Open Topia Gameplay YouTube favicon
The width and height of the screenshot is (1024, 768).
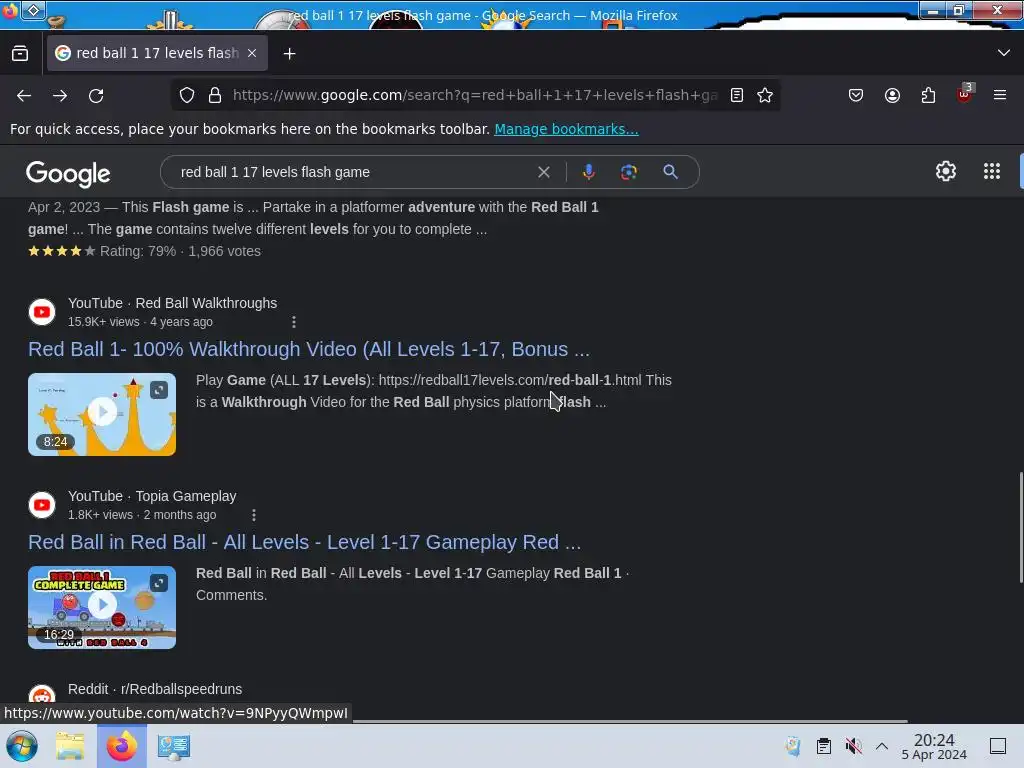(42, 505)
